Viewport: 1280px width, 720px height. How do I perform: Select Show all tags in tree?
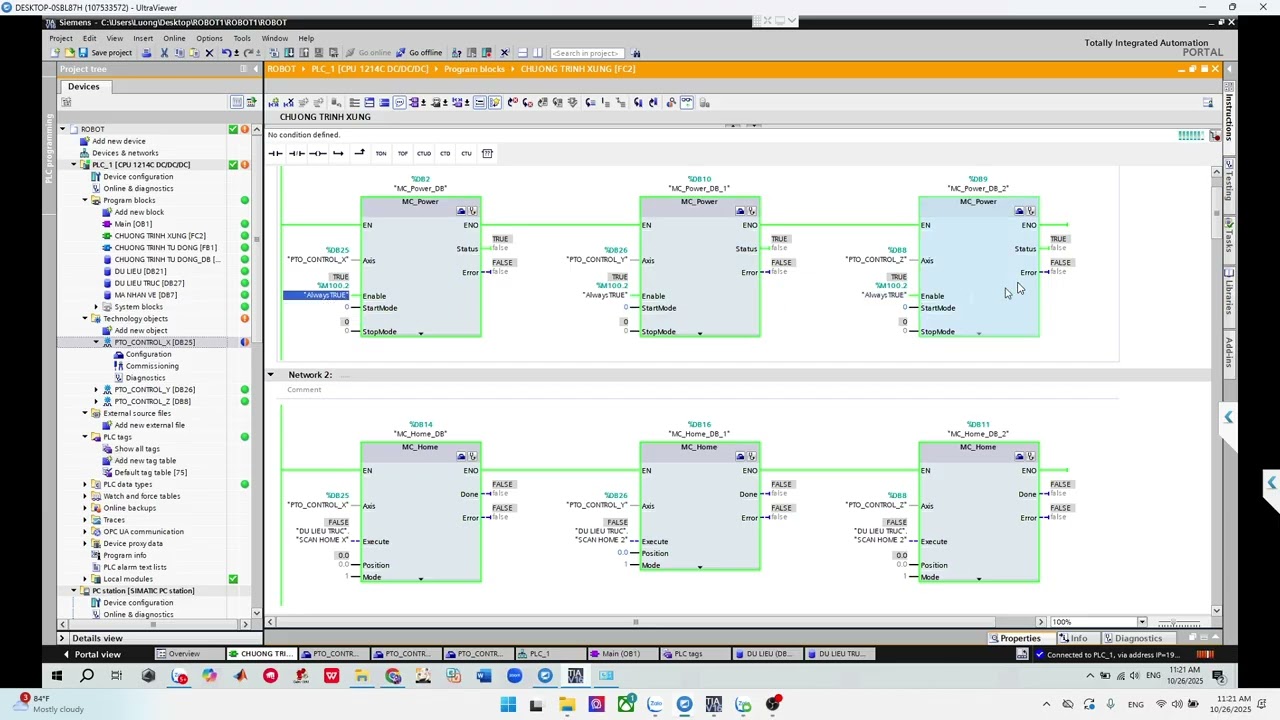click(137, 449)
